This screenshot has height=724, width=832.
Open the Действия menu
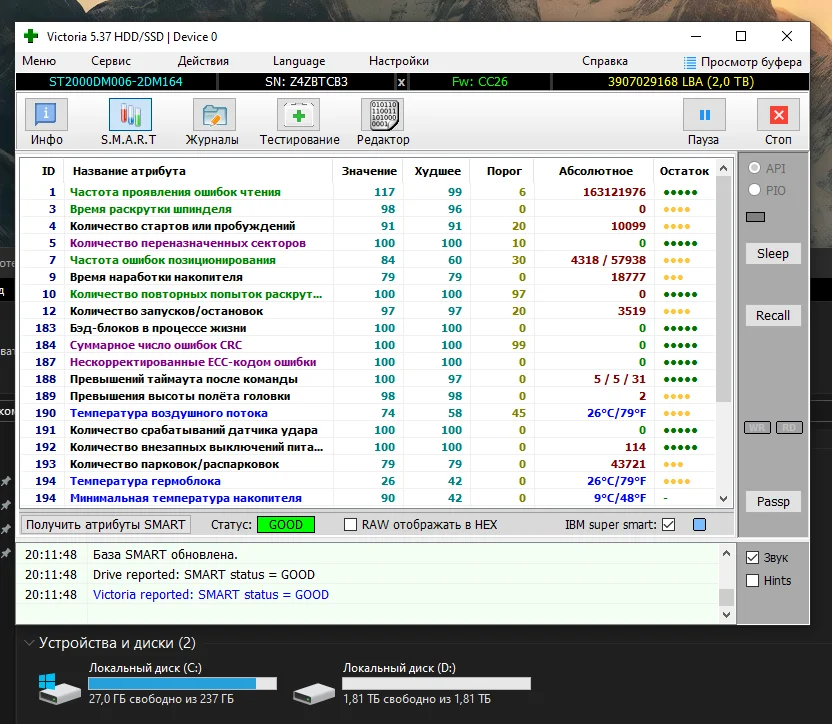(203, 61)
